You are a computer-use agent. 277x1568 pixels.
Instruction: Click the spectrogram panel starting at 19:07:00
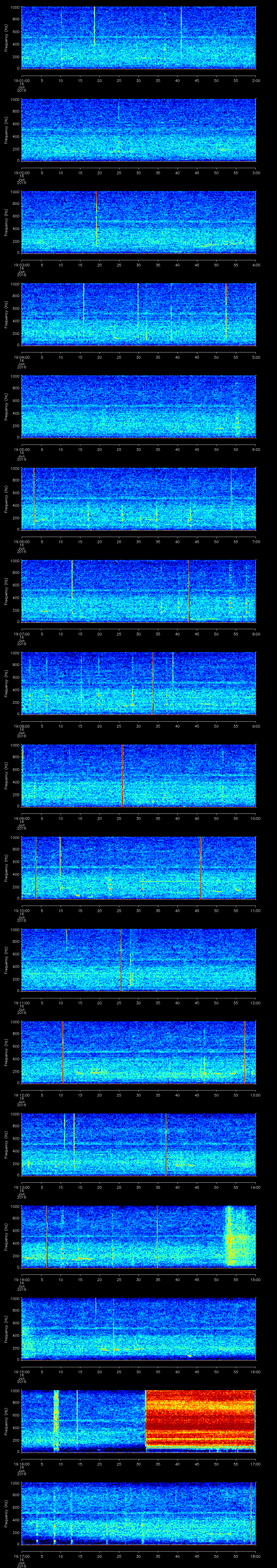point(138,591)
